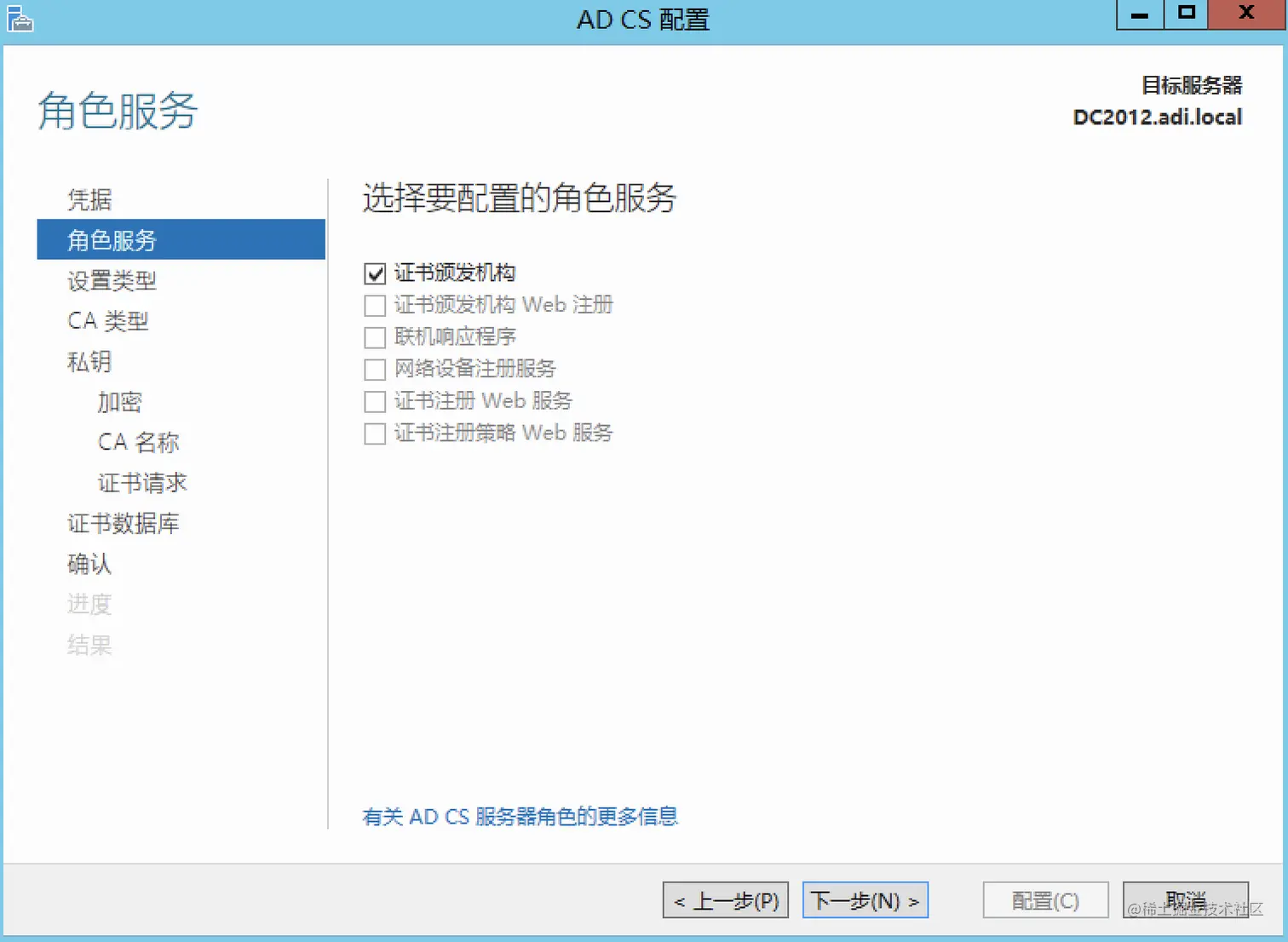Select the 证书注册 Web 服务 checkbox
This screenshot has height=942, width=1288.
375,401
